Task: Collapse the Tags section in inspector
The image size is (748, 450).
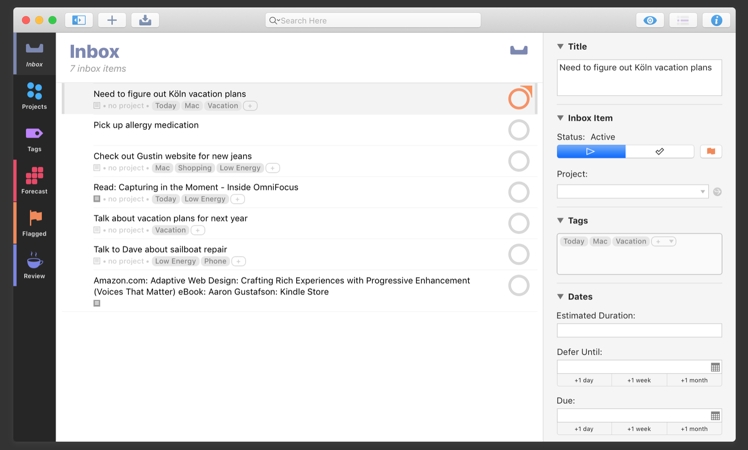Action: 561,221
